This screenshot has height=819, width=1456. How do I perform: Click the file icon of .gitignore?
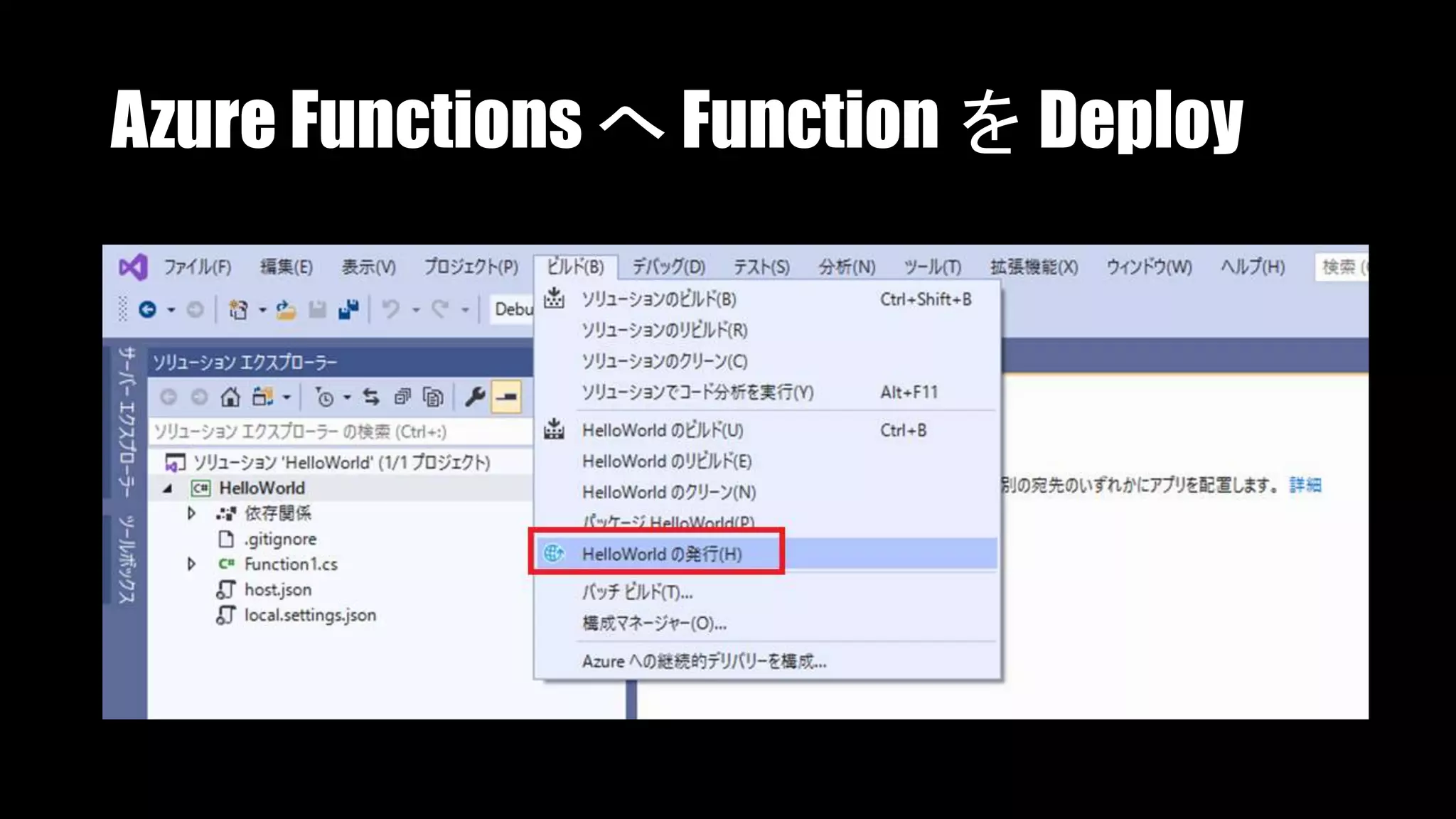coord(226,539)
